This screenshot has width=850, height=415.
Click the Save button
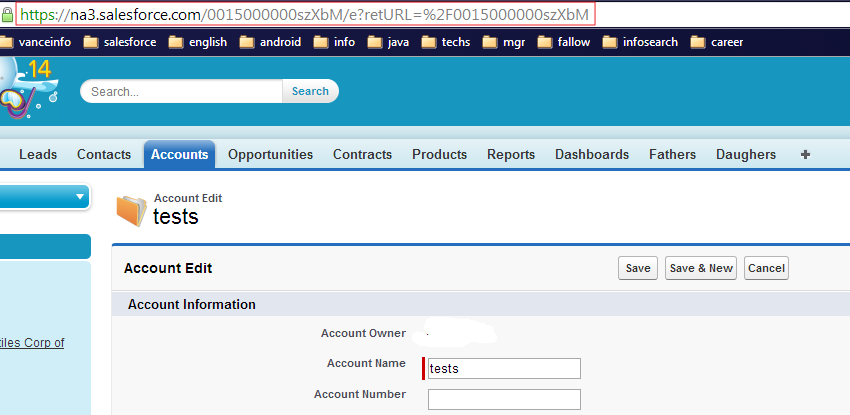[638, 268]
